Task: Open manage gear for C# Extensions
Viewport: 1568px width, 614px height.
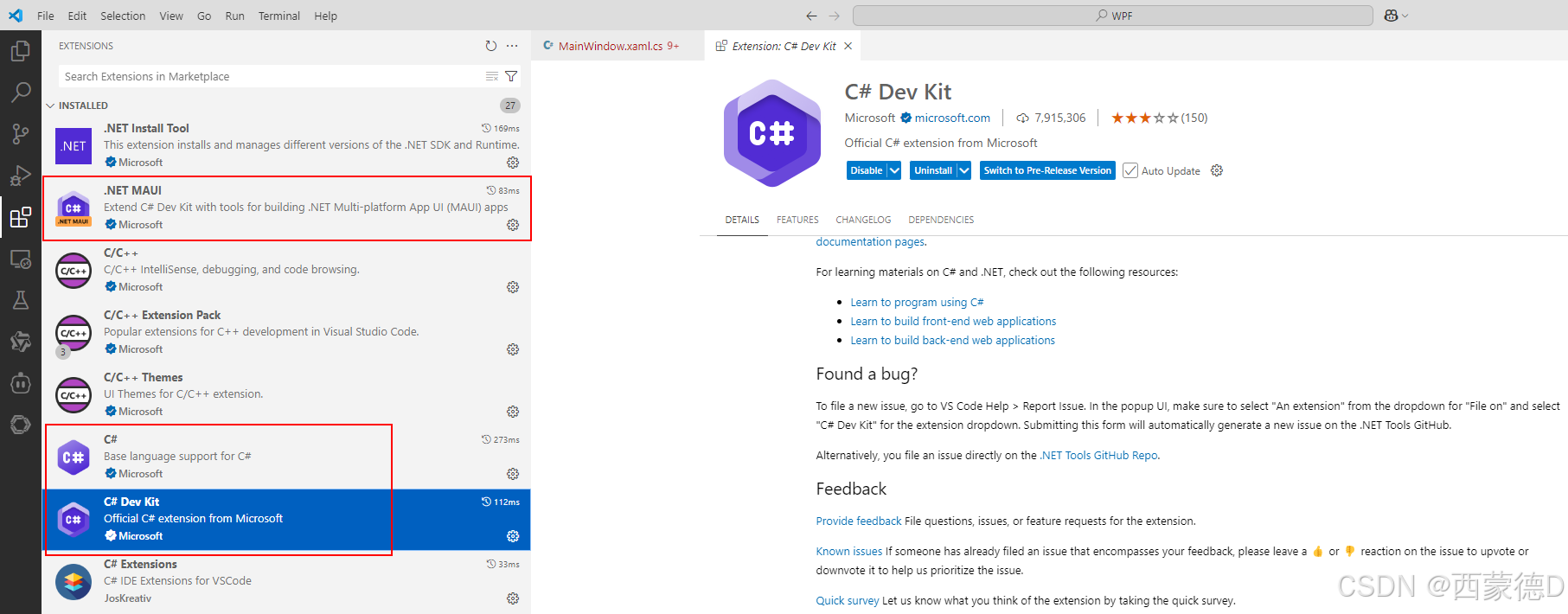Action: coord(513,598)
